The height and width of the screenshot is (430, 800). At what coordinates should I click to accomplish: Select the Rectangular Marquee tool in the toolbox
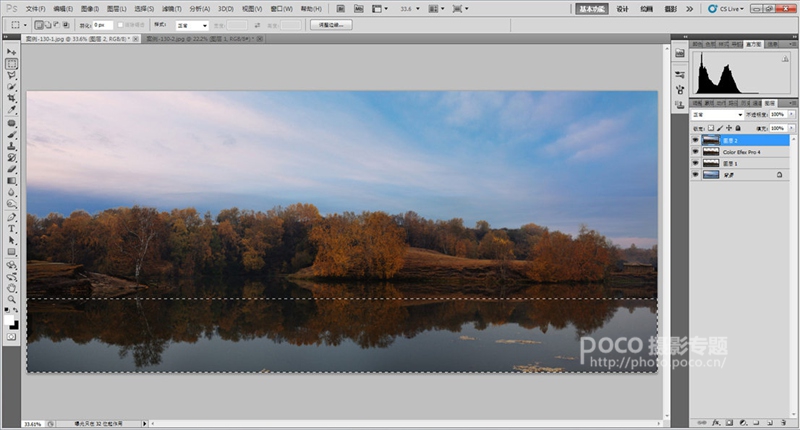pyautogui.click(x=11, y=64)
